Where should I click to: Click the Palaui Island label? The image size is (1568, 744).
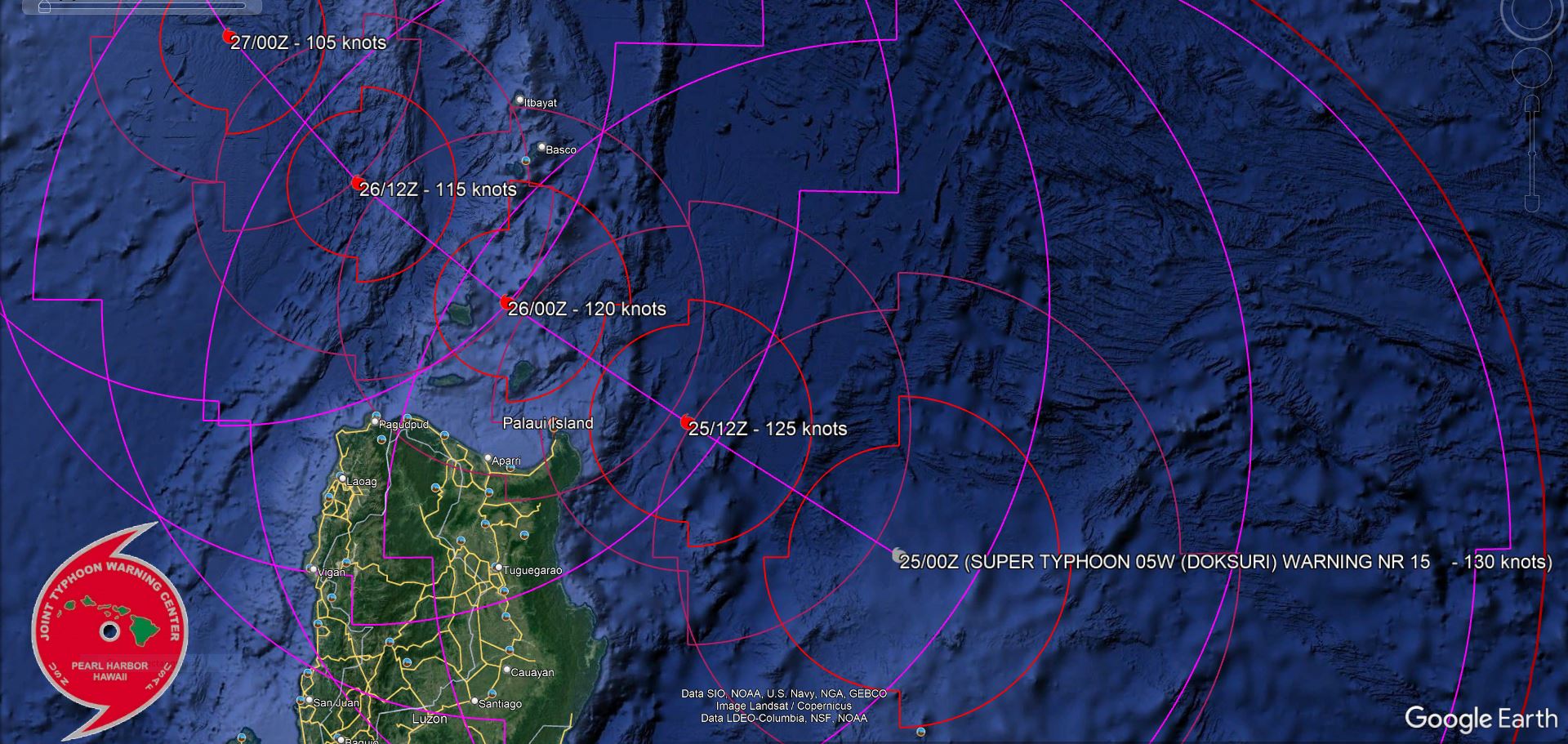(x=547, y=423)
